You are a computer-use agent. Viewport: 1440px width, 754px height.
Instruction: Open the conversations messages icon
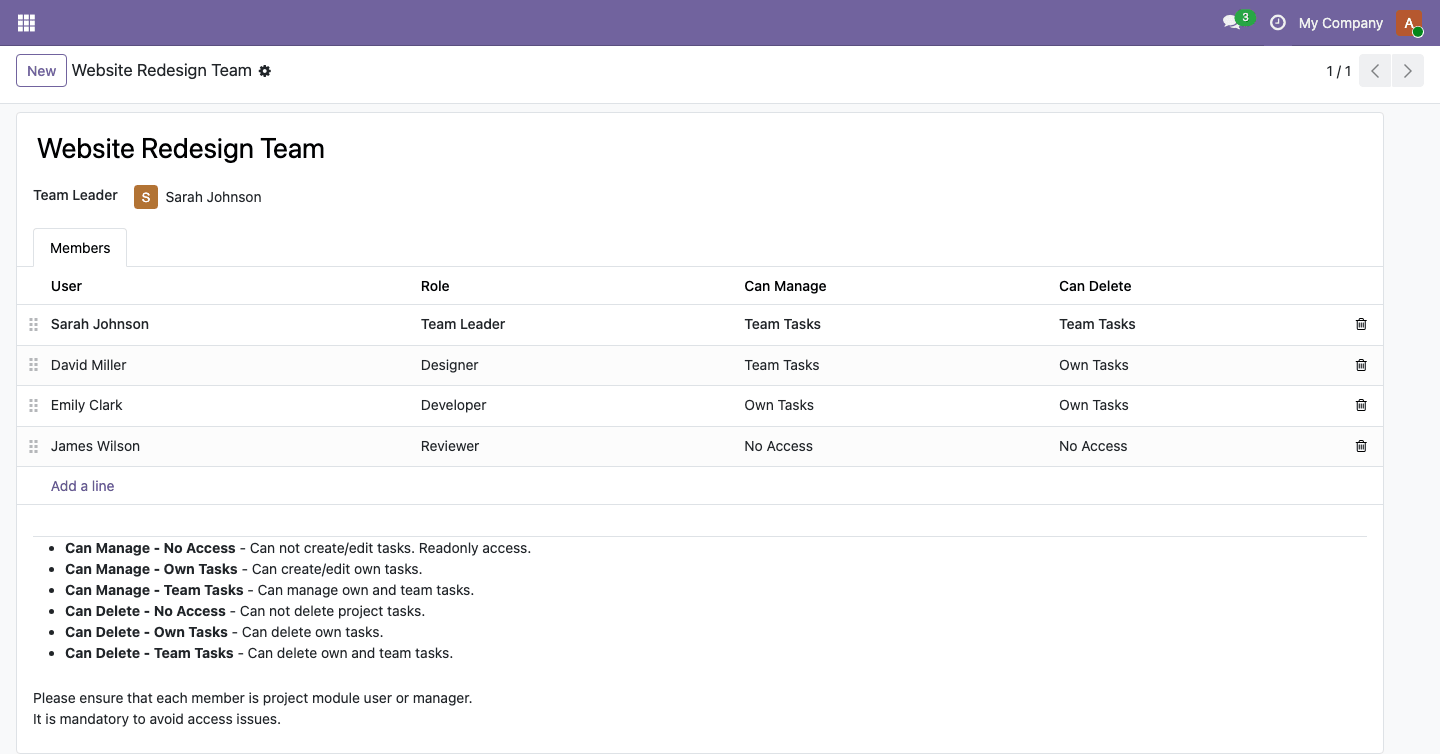[x=1232, y=23]
